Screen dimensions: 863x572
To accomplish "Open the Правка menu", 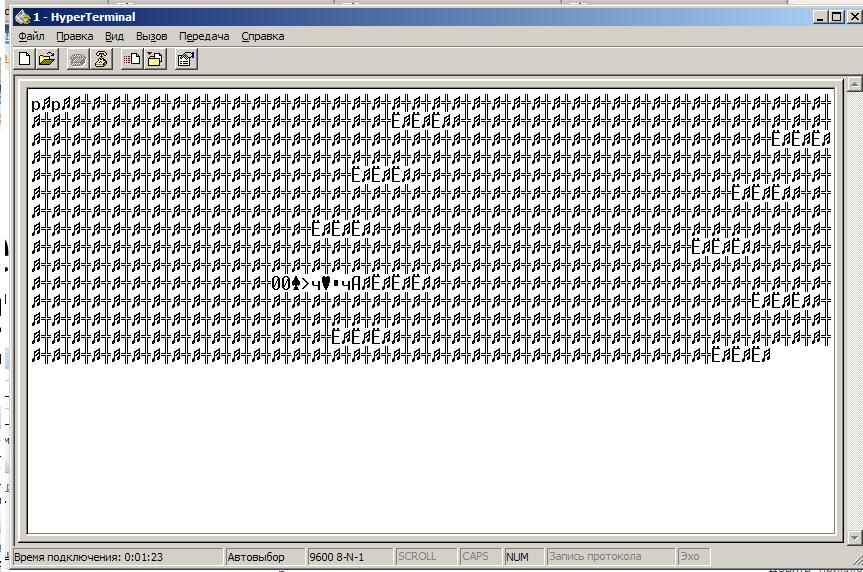I will tap(74, 36).
